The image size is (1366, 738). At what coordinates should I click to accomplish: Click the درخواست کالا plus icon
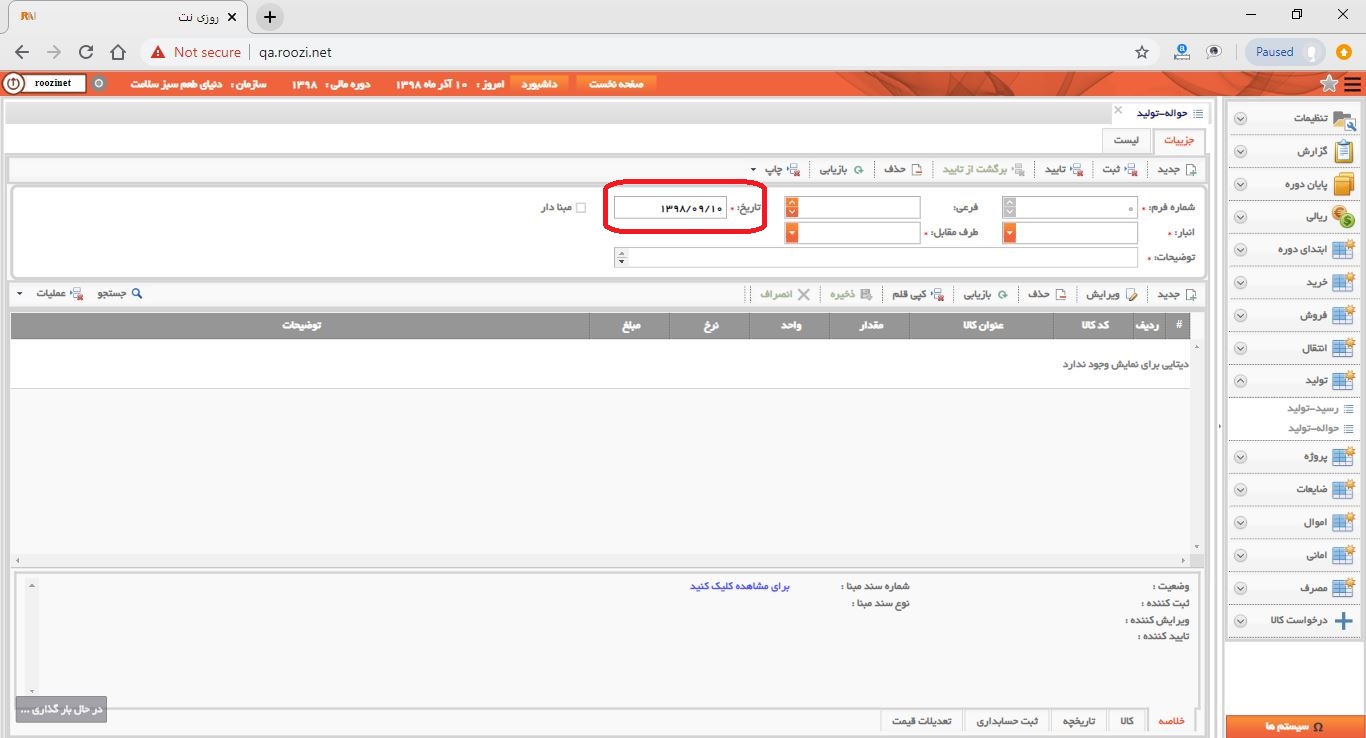(x=1343, y=621)
